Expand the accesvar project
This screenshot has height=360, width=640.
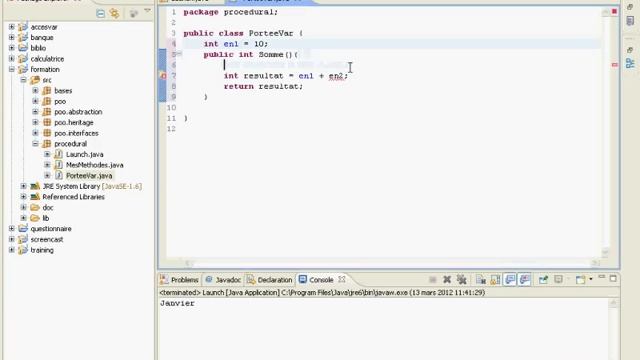pos(11,27)
